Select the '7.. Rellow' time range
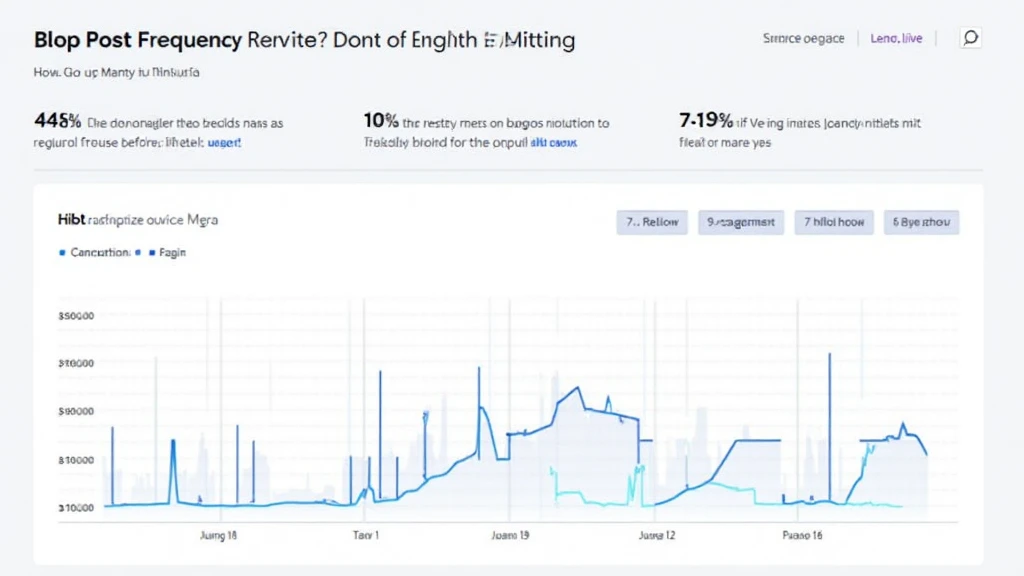The image size is (1024, 576). [x=652, y=222]
